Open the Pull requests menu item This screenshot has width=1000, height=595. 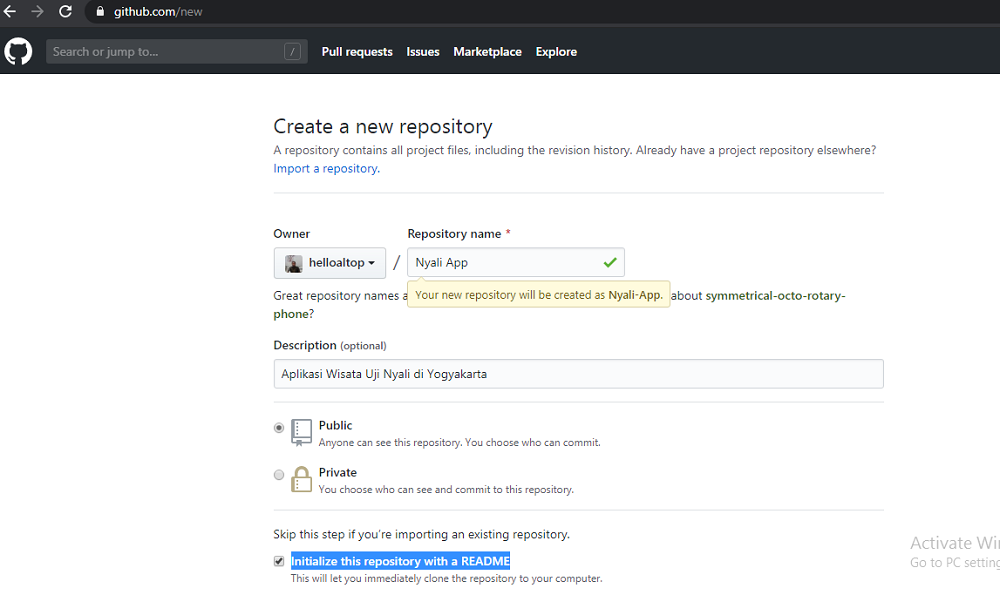click(357, 51)
